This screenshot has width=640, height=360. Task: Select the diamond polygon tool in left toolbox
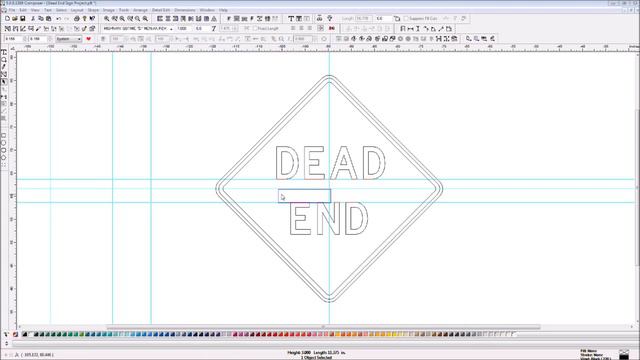click(x=4, y=158)
